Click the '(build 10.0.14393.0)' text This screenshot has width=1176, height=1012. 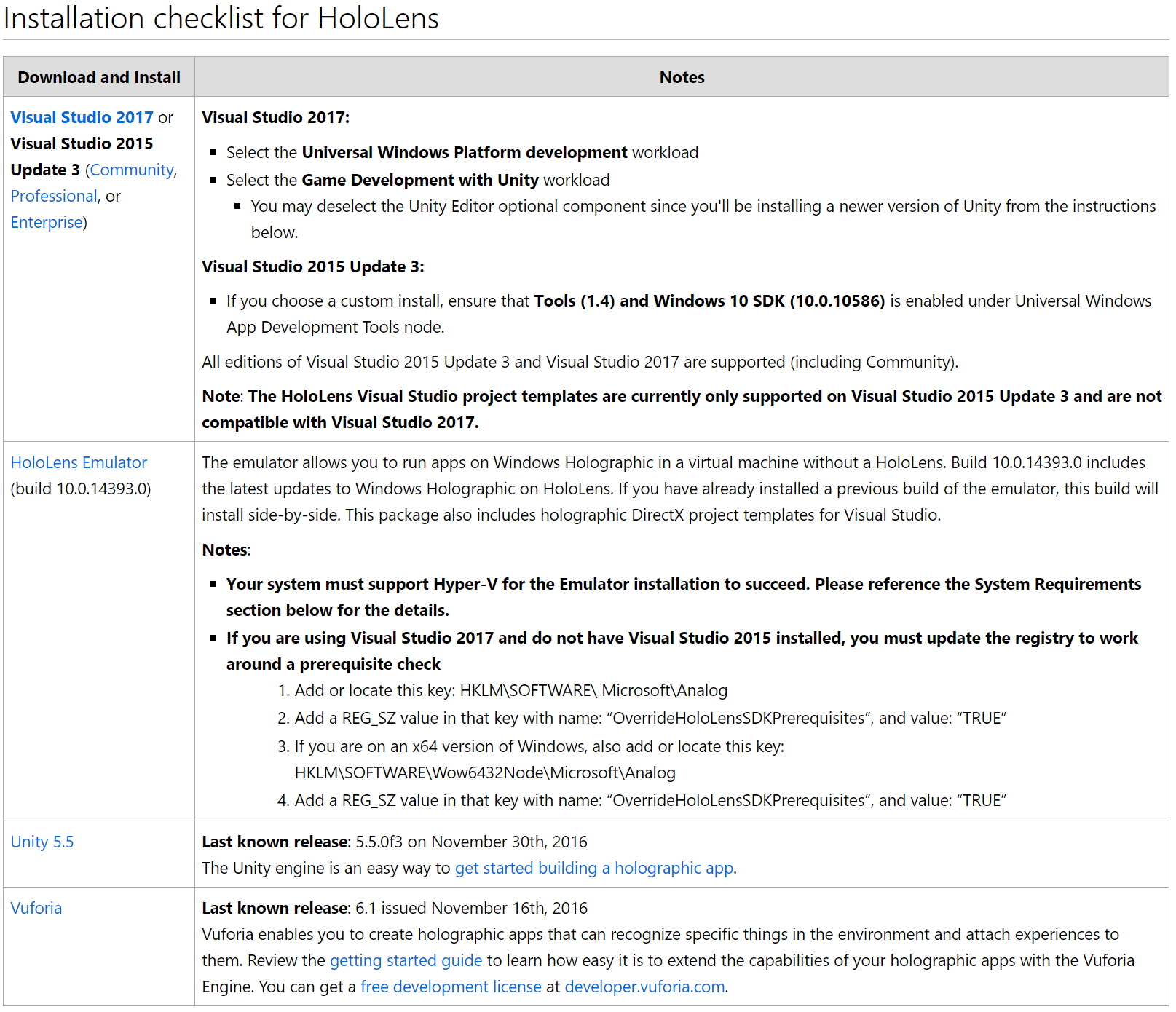tap(81, 489)
